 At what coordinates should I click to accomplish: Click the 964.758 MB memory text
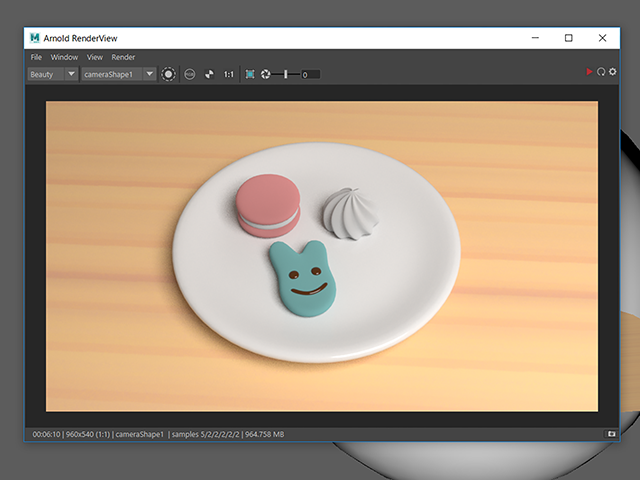(264, 434)
